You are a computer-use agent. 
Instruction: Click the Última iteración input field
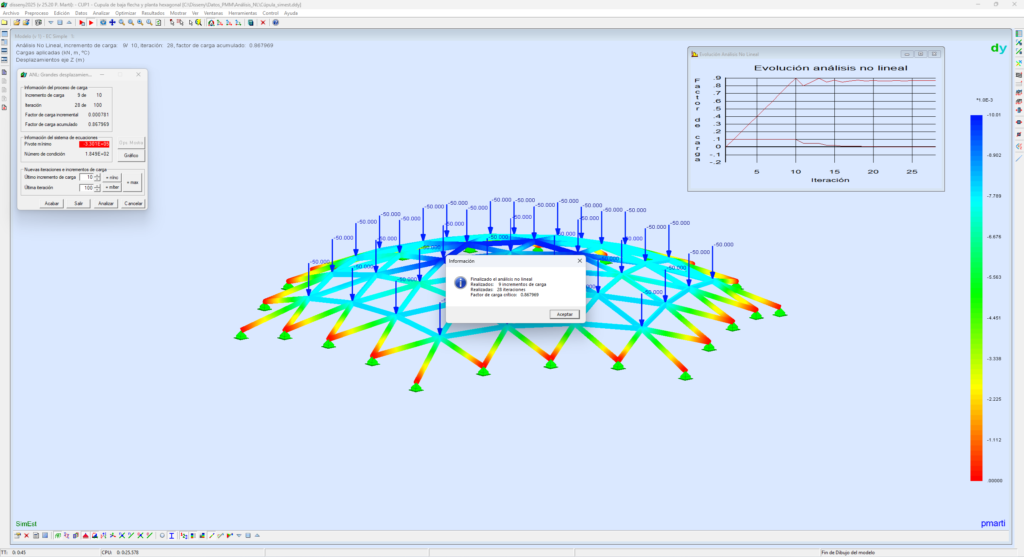[86, 187]
